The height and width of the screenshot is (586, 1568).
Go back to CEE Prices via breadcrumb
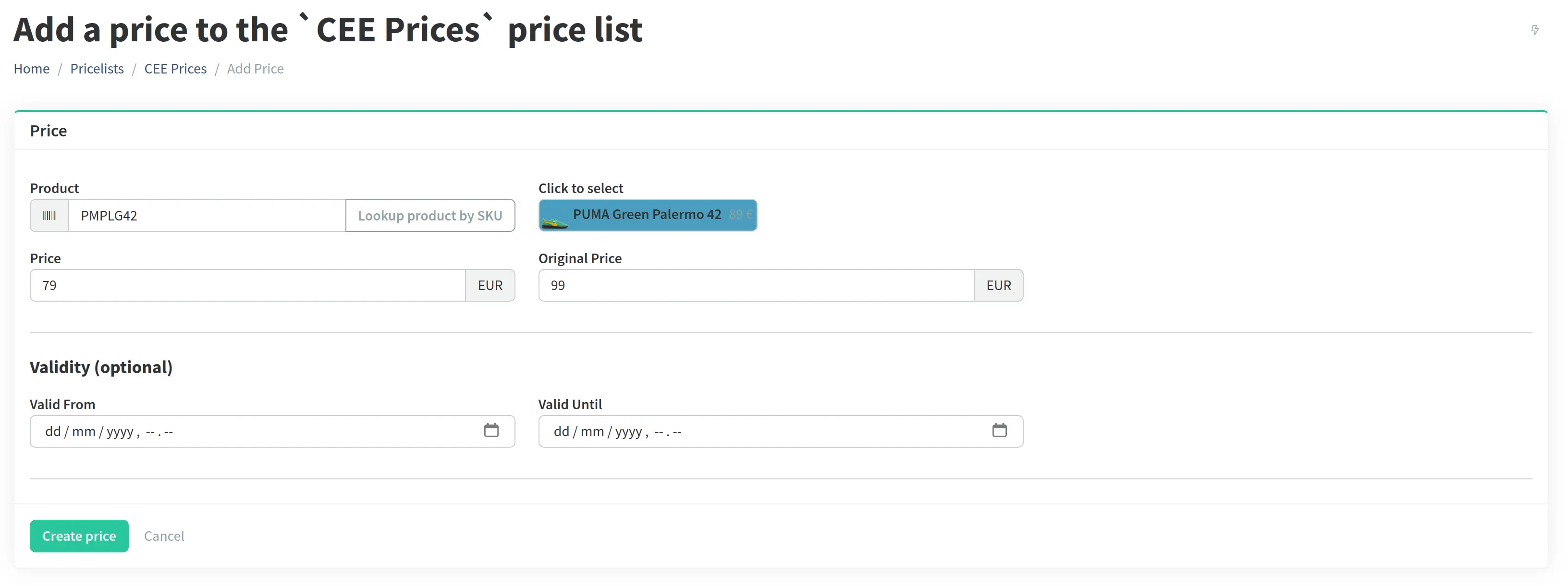pyautogui.click(x=175, y=68)
